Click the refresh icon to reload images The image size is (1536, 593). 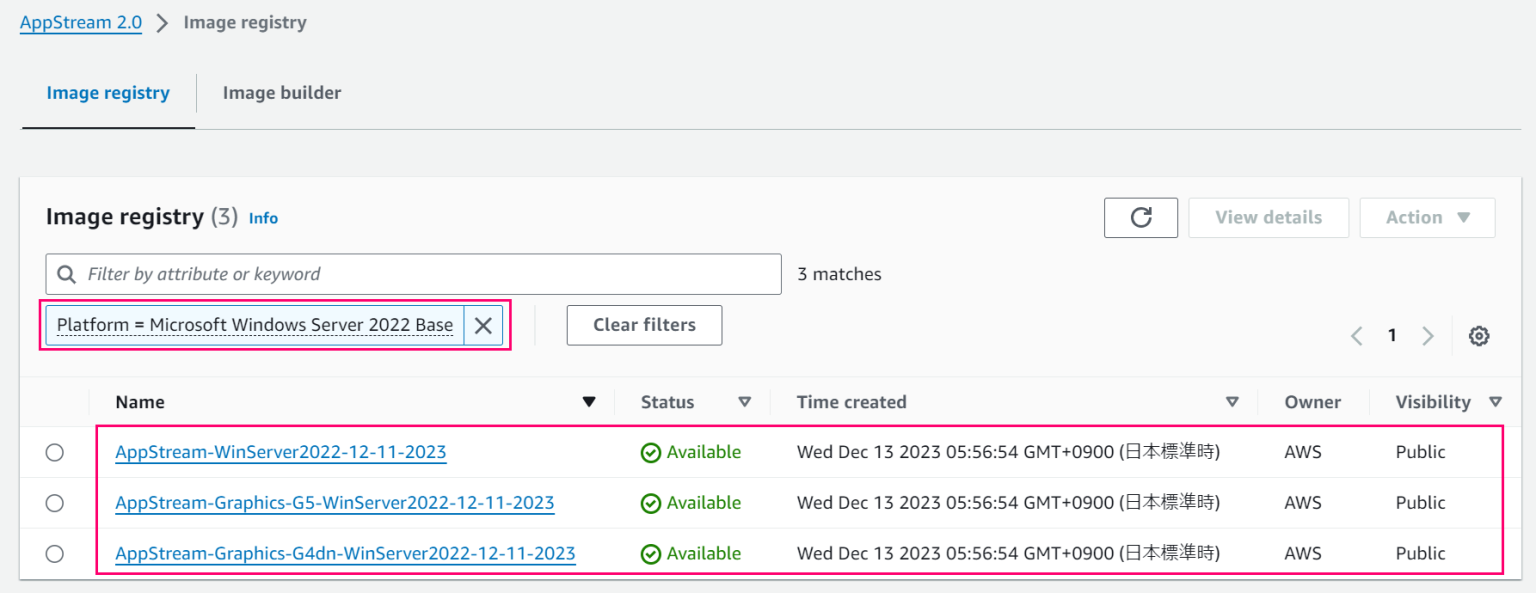1140,217
